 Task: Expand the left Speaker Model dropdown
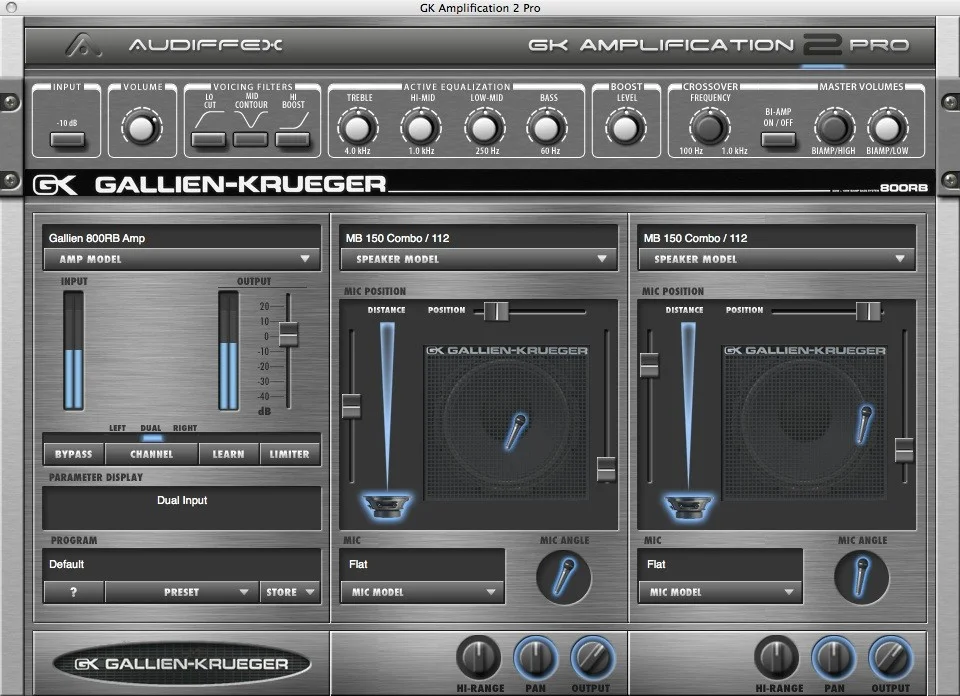[x=478, y=259]
